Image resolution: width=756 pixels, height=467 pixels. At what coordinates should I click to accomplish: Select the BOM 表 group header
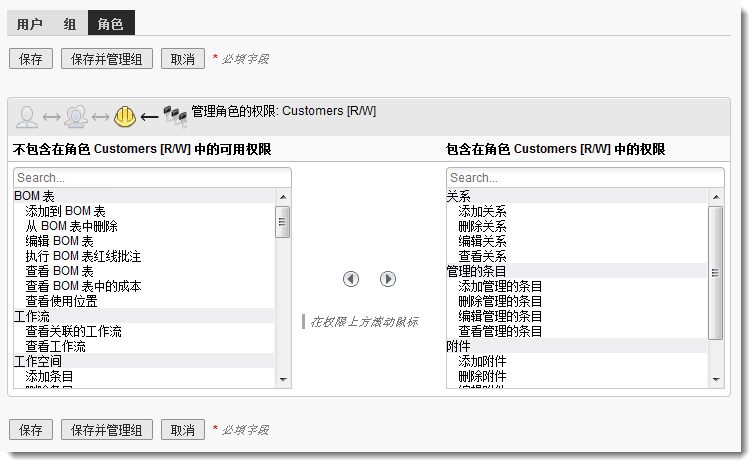[x=144, y=196]
